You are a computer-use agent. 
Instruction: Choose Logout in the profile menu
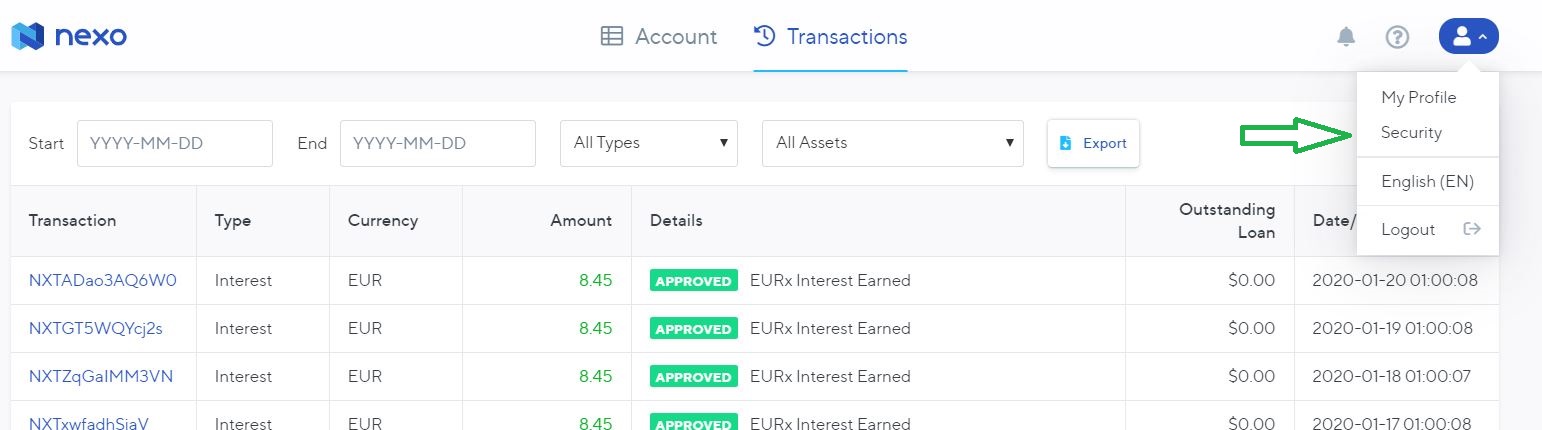(1408, 229)
